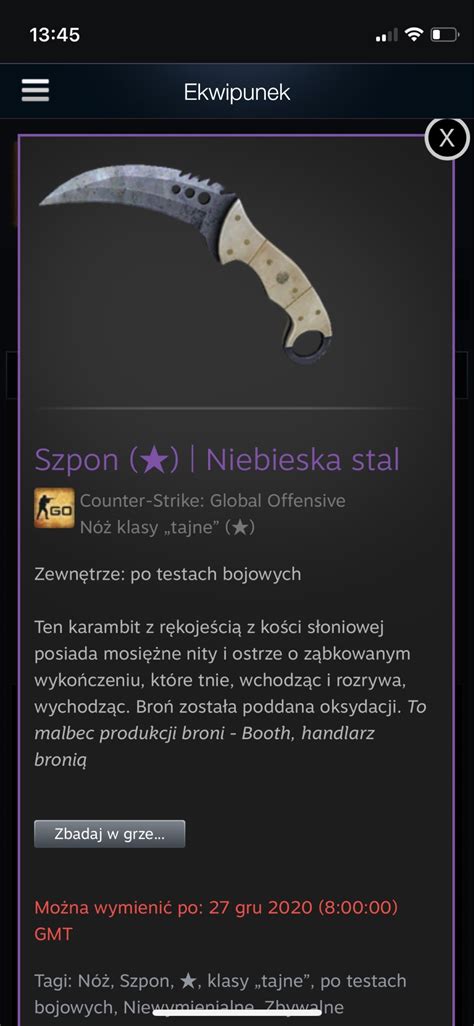Tap the Tagi list text
474x1026 pixels.
(220, 993)
